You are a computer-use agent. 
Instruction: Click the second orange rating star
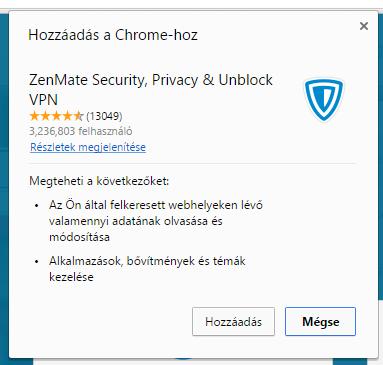tap(45, 116)
